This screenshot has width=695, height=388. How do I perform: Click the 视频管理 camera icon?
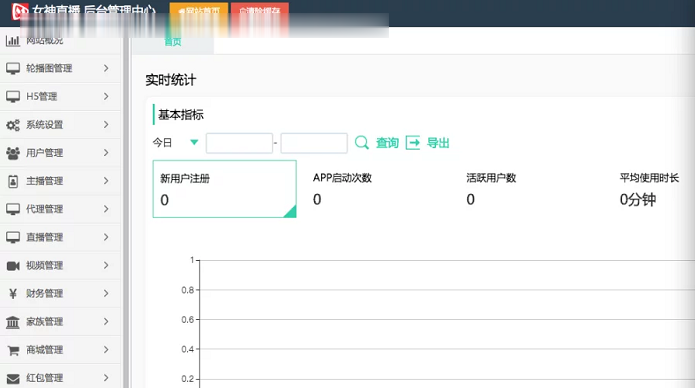pos(13,266)
